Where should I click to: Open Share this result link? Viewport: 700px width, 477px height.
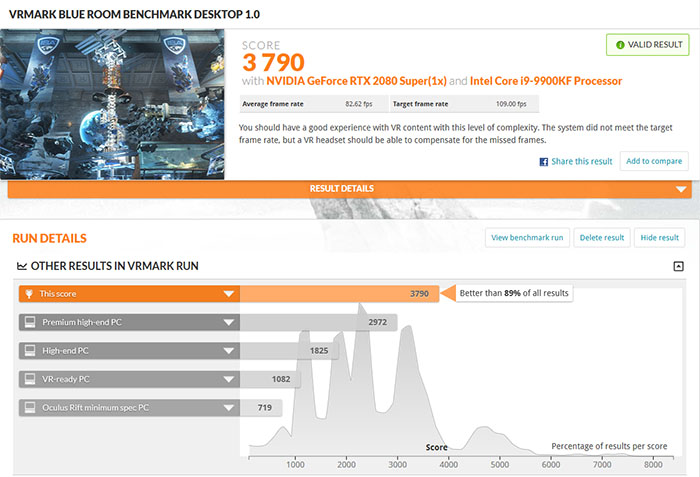[581, 161]
